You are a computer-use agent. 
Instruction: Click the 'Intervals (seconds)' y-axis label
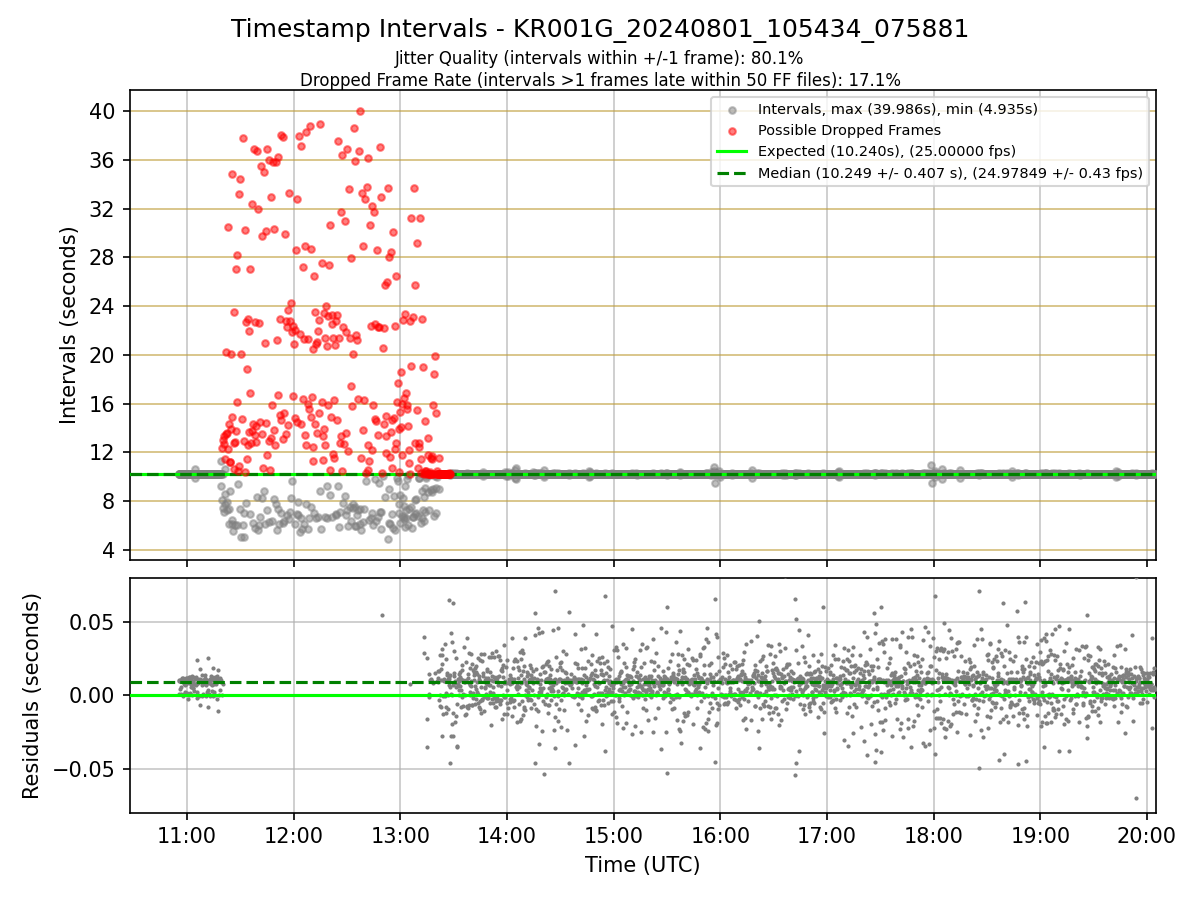pyautogui.click(x=68, y=325)
